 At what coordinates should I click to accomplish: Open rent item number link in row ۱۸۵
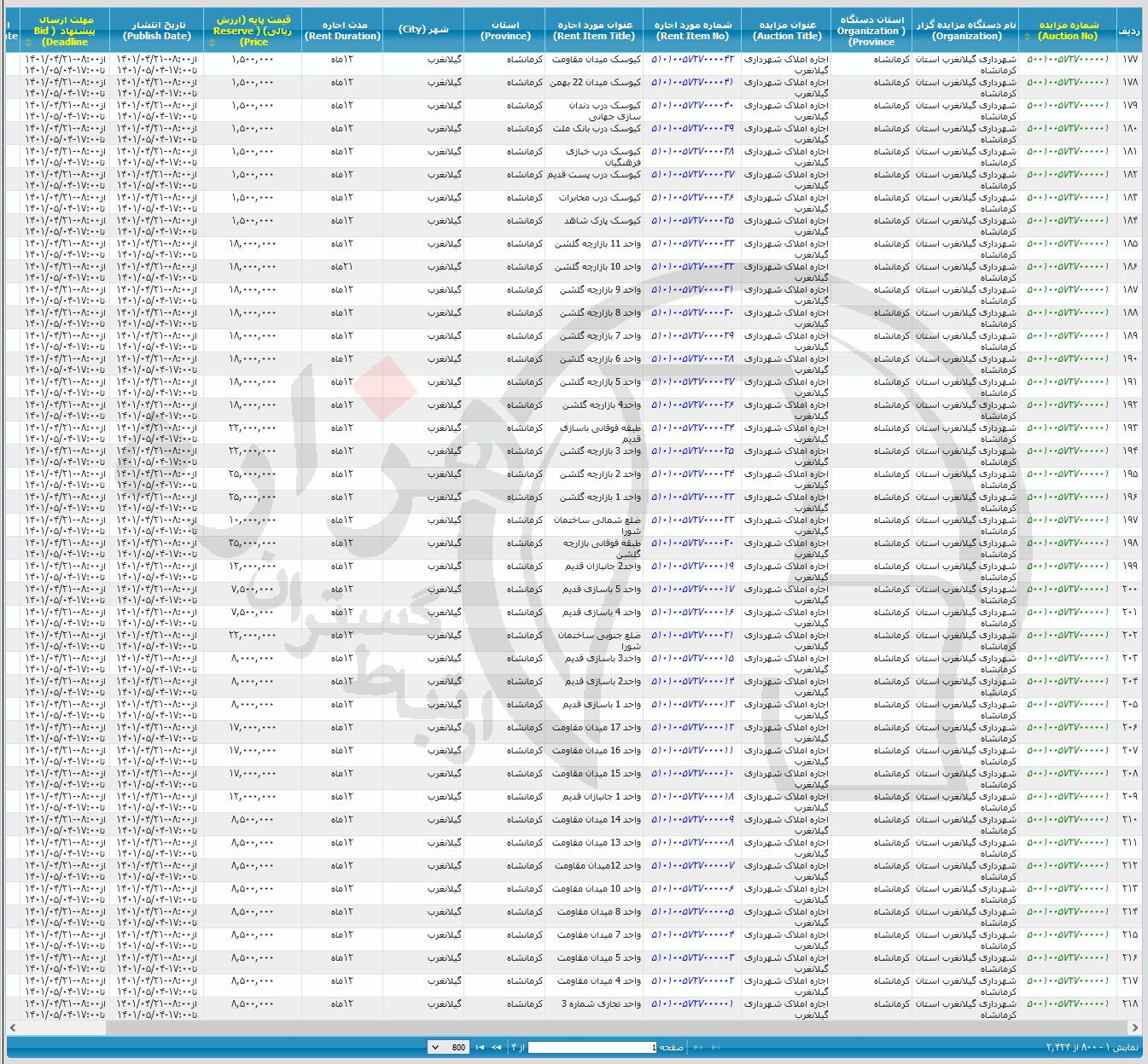point(692,244)
